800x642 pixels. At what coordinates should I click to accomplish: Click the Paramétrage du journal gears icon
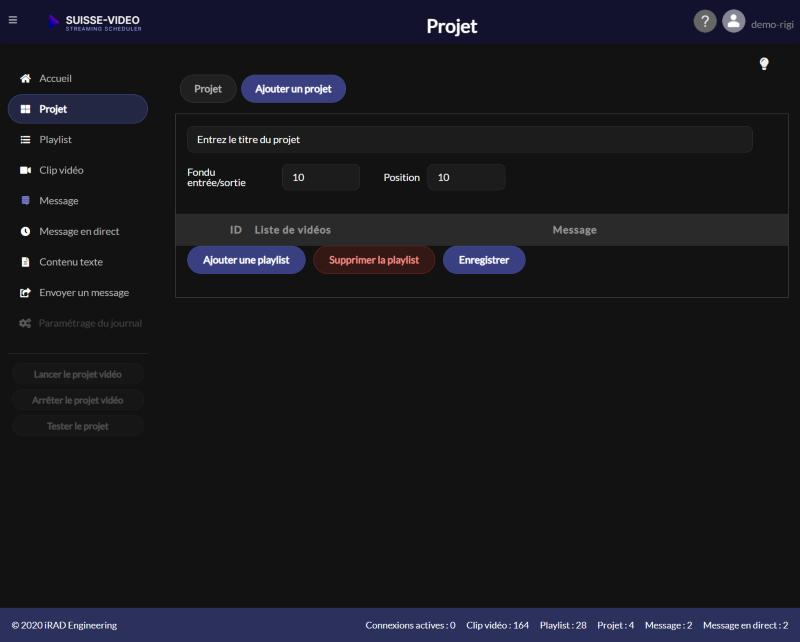[x=25, y=323]
